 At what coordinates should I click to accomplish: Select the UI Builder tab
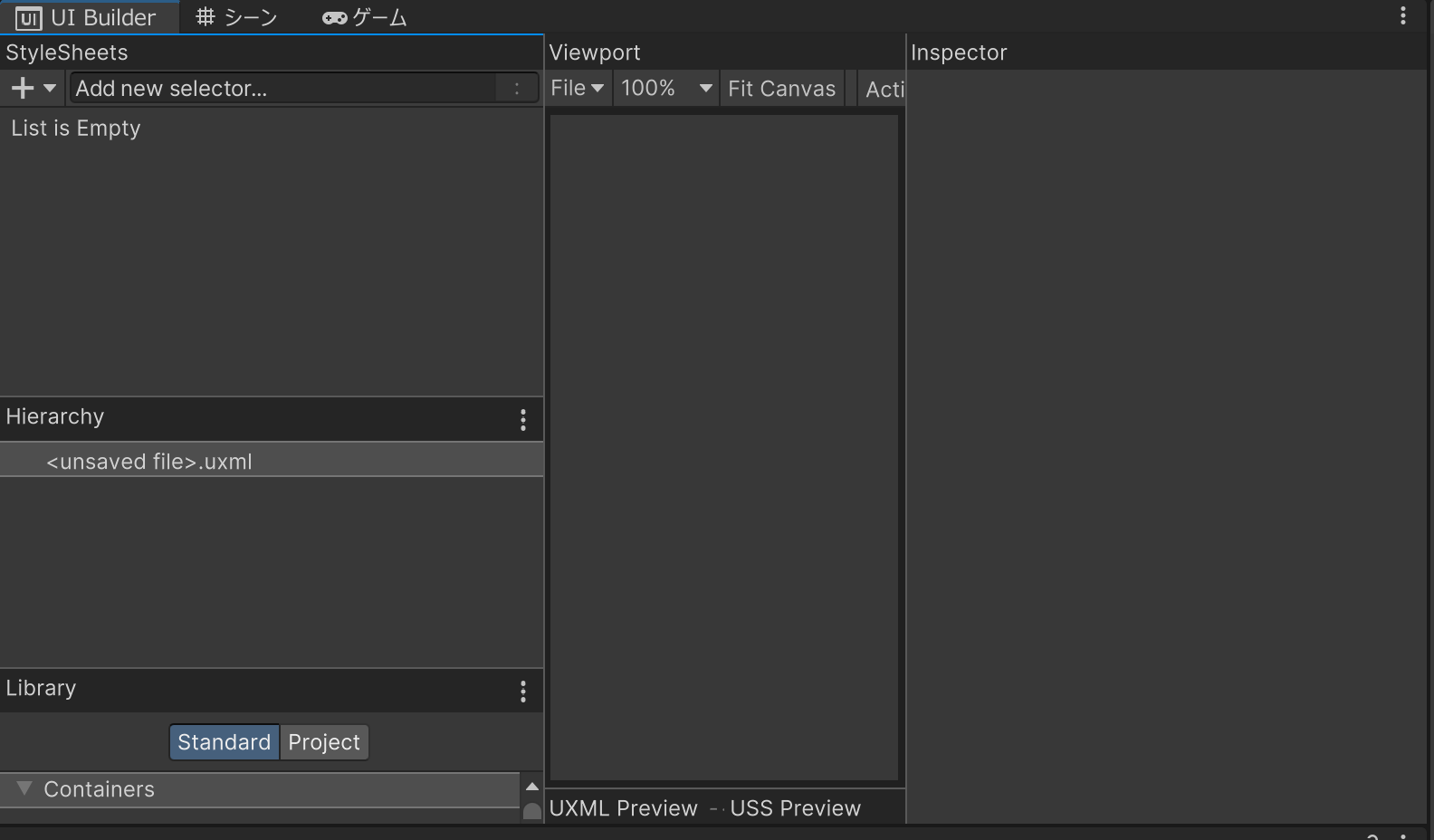88,17
